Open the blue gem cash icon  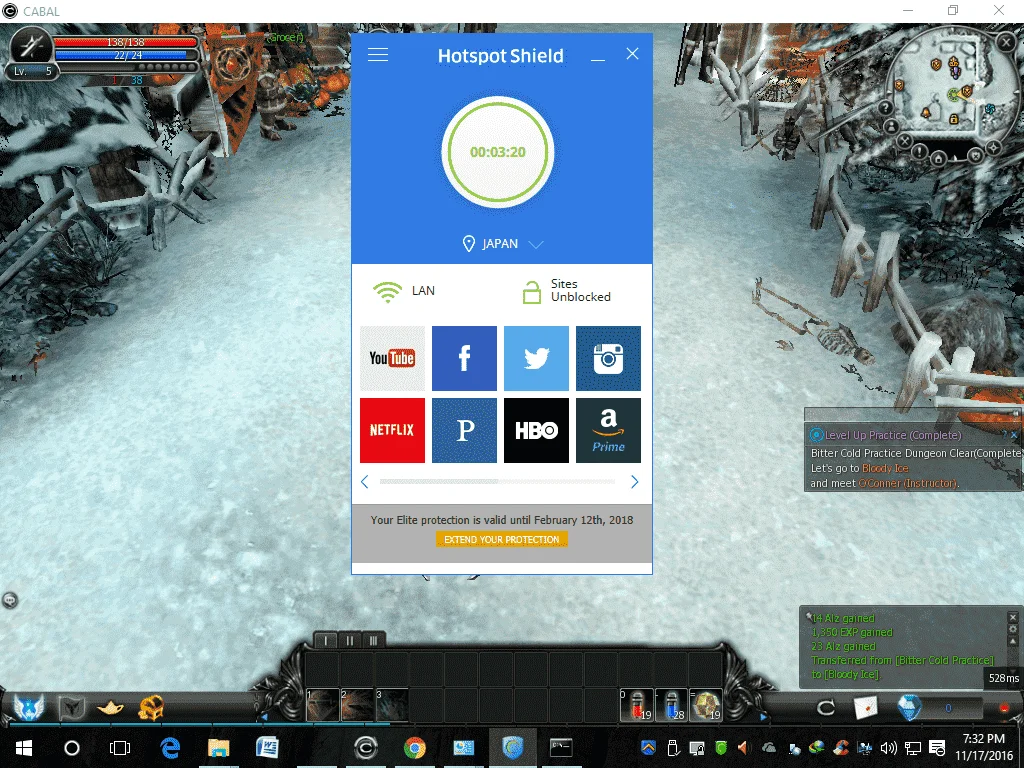[x=909, y=707]
